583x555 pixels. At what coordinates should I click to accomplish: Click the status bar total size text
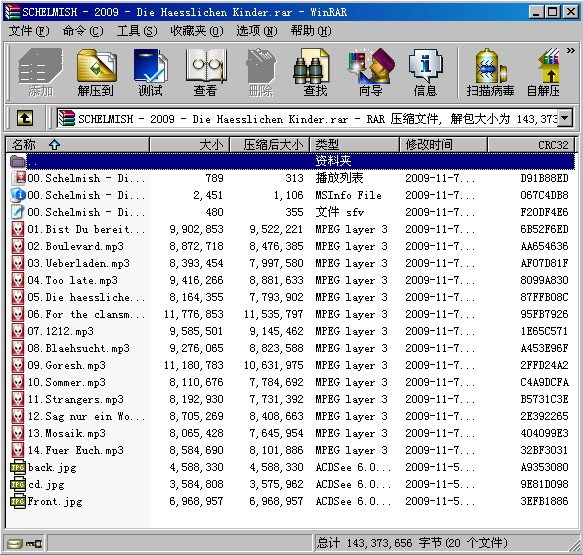[412, 543]
